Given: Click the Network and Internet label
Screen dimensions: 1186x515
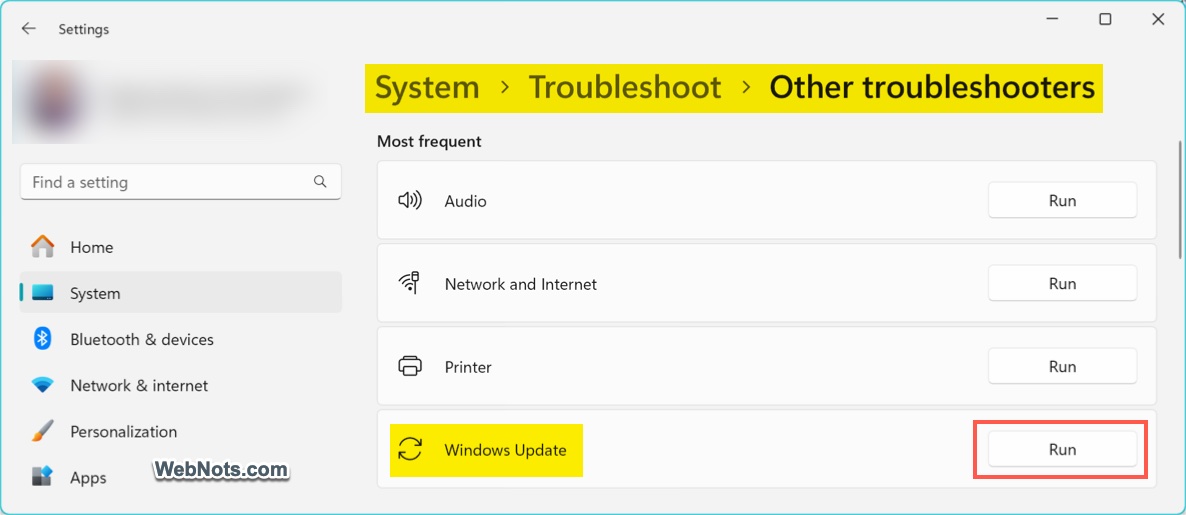Looking at the screenshot, I should (520, 284).
